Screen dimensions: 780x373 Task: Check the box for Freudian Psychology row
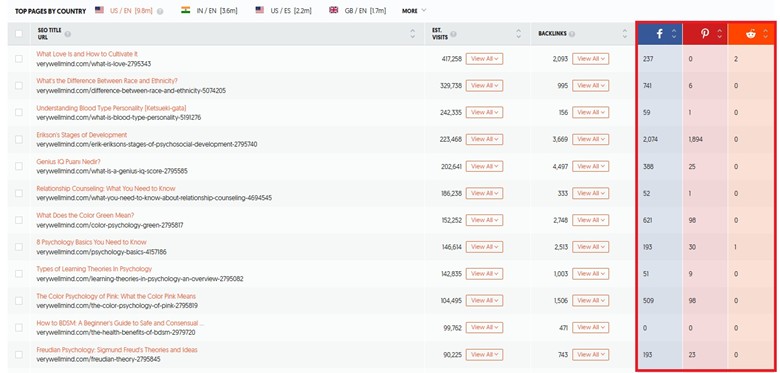(19, 355)
